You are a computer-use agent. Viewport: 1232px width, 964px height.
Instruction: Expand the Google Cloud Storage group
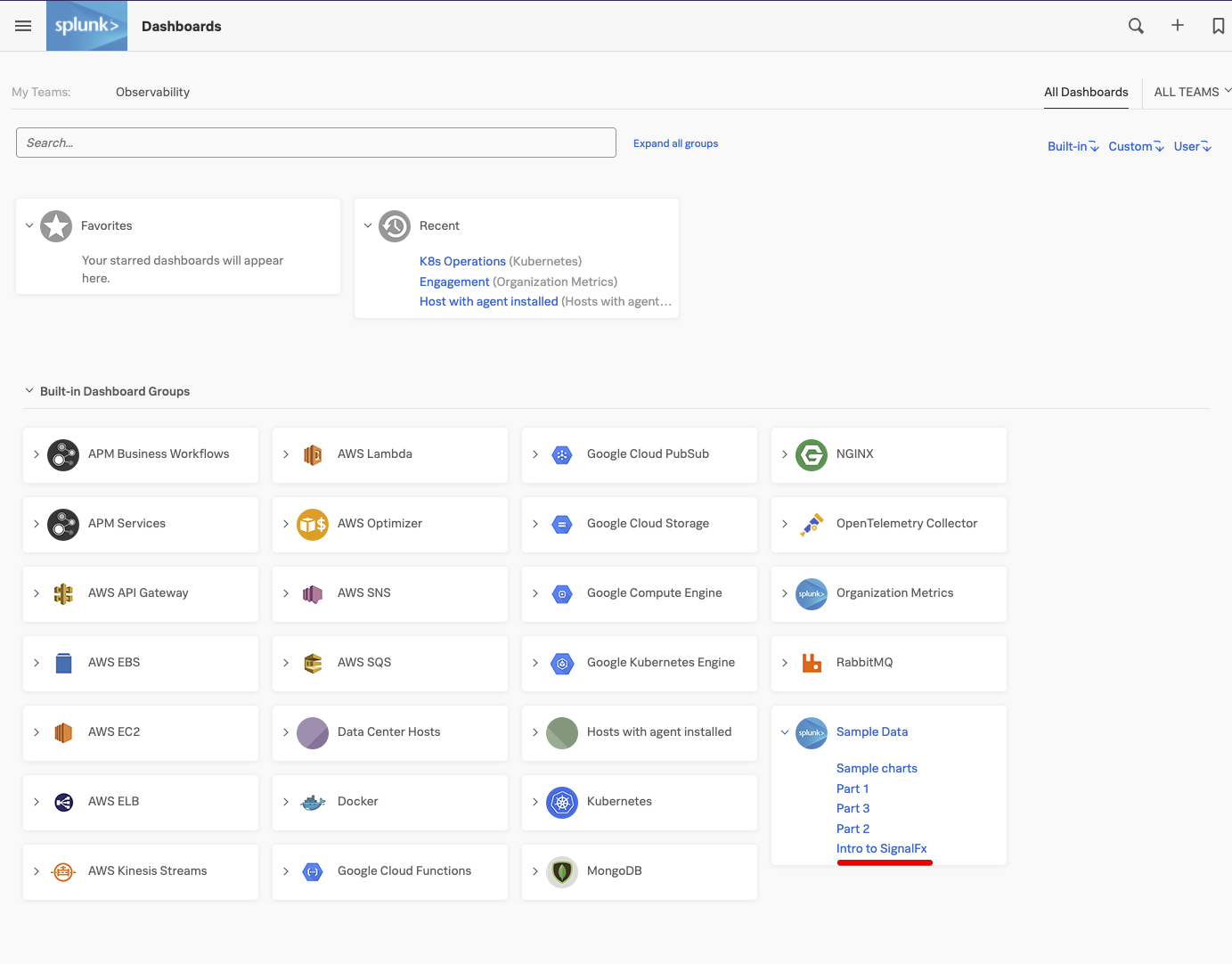(535, 524)
